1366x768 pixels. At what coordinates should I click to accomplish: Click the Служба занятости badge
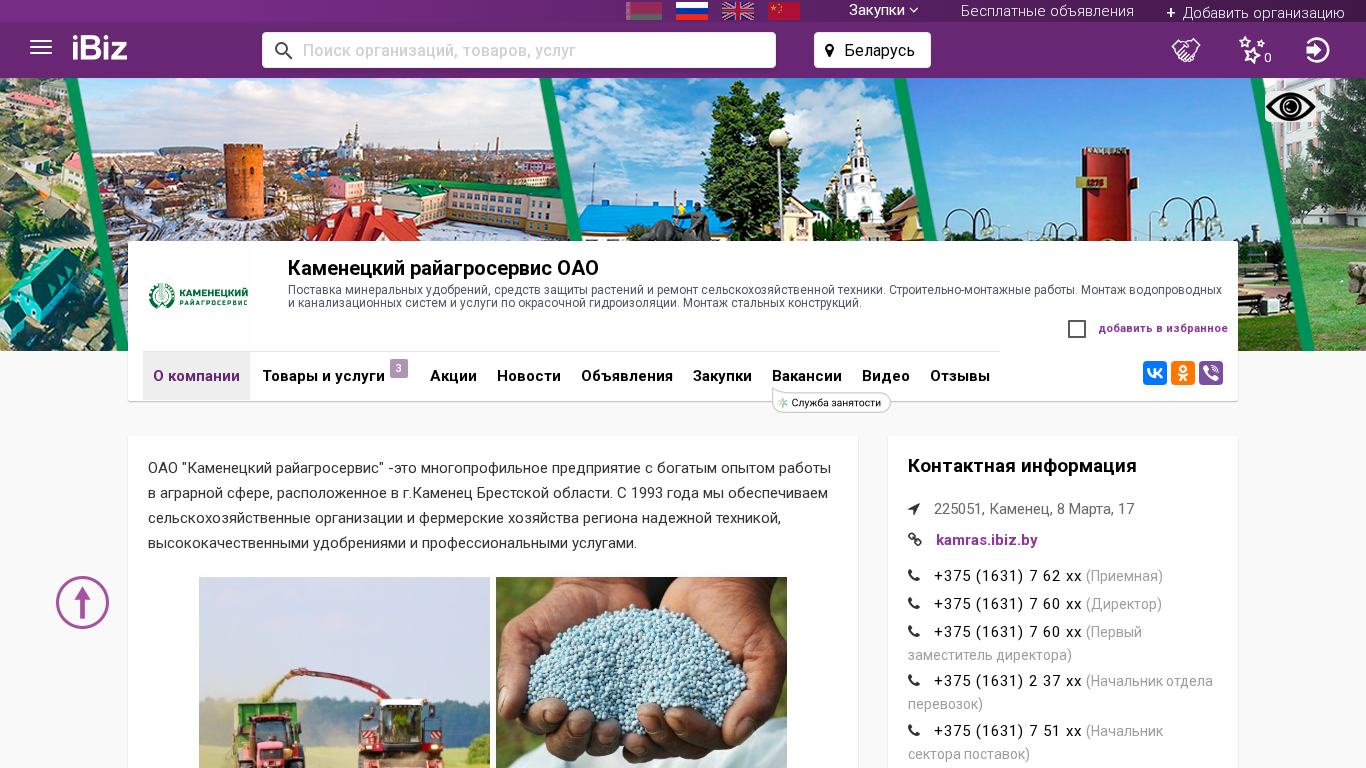(831, 403)
